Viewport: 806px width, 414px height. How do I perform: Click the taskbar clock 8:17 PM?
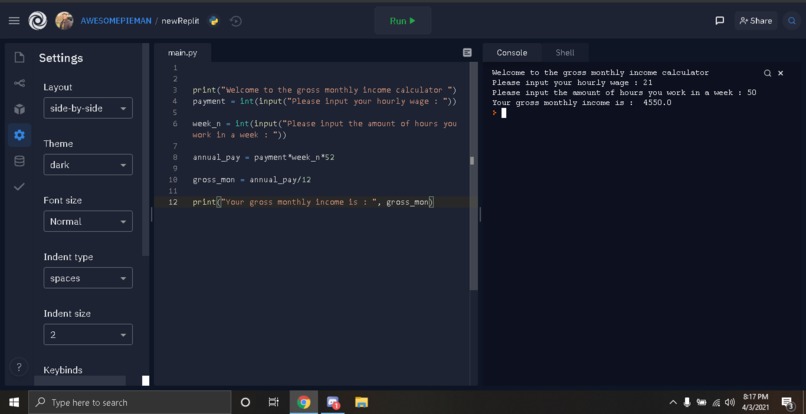tap(755, 402)
